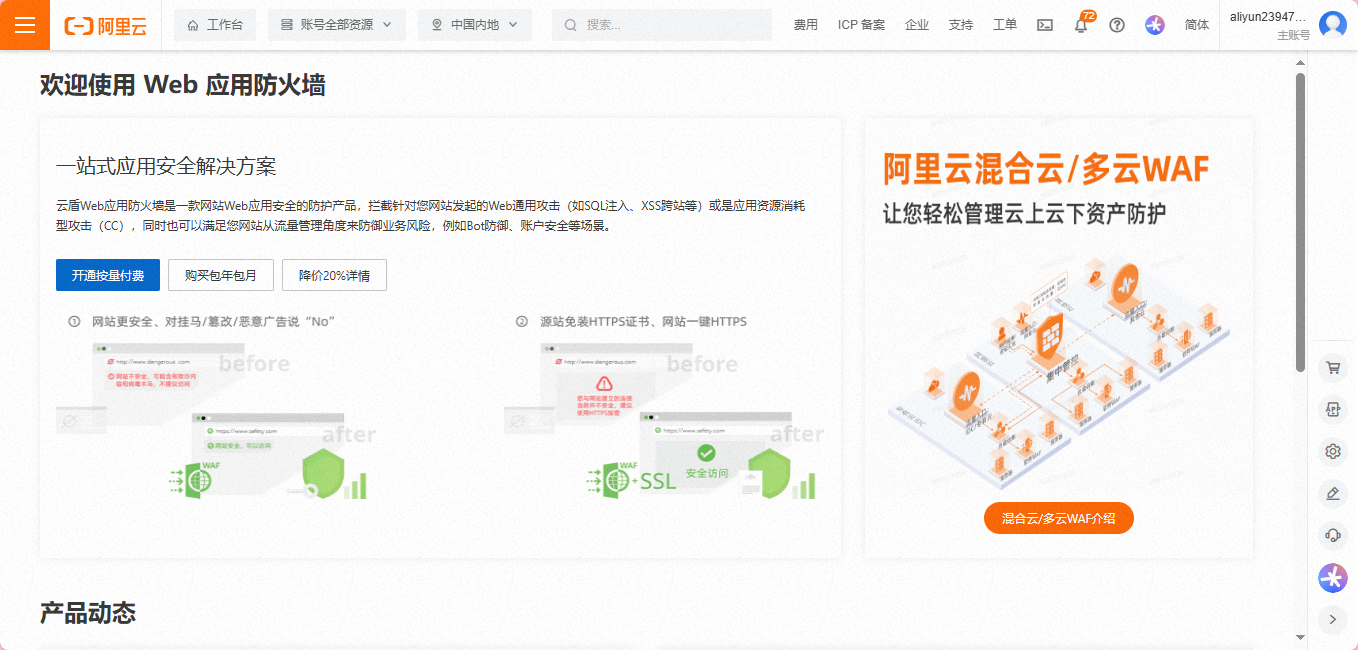The width and height of the screenshot is (1358, 650).
Task: Click the Alibaba Cloud logo
Action: pos(106,26)
